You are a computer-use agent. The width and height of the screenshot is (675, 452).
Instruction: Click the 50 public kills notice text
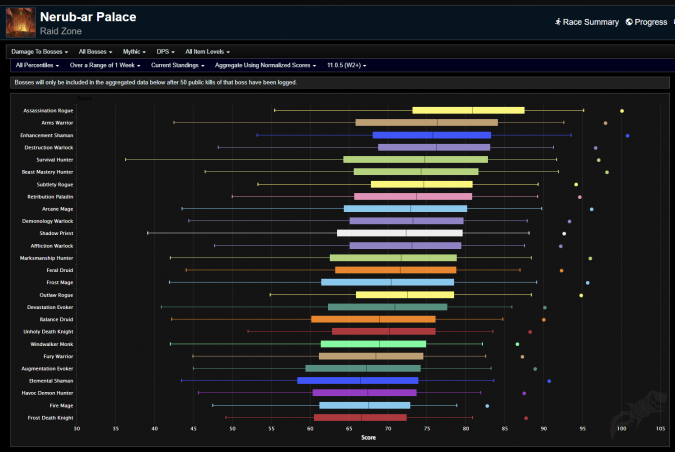pyautogui.click(x=156, y=82)
